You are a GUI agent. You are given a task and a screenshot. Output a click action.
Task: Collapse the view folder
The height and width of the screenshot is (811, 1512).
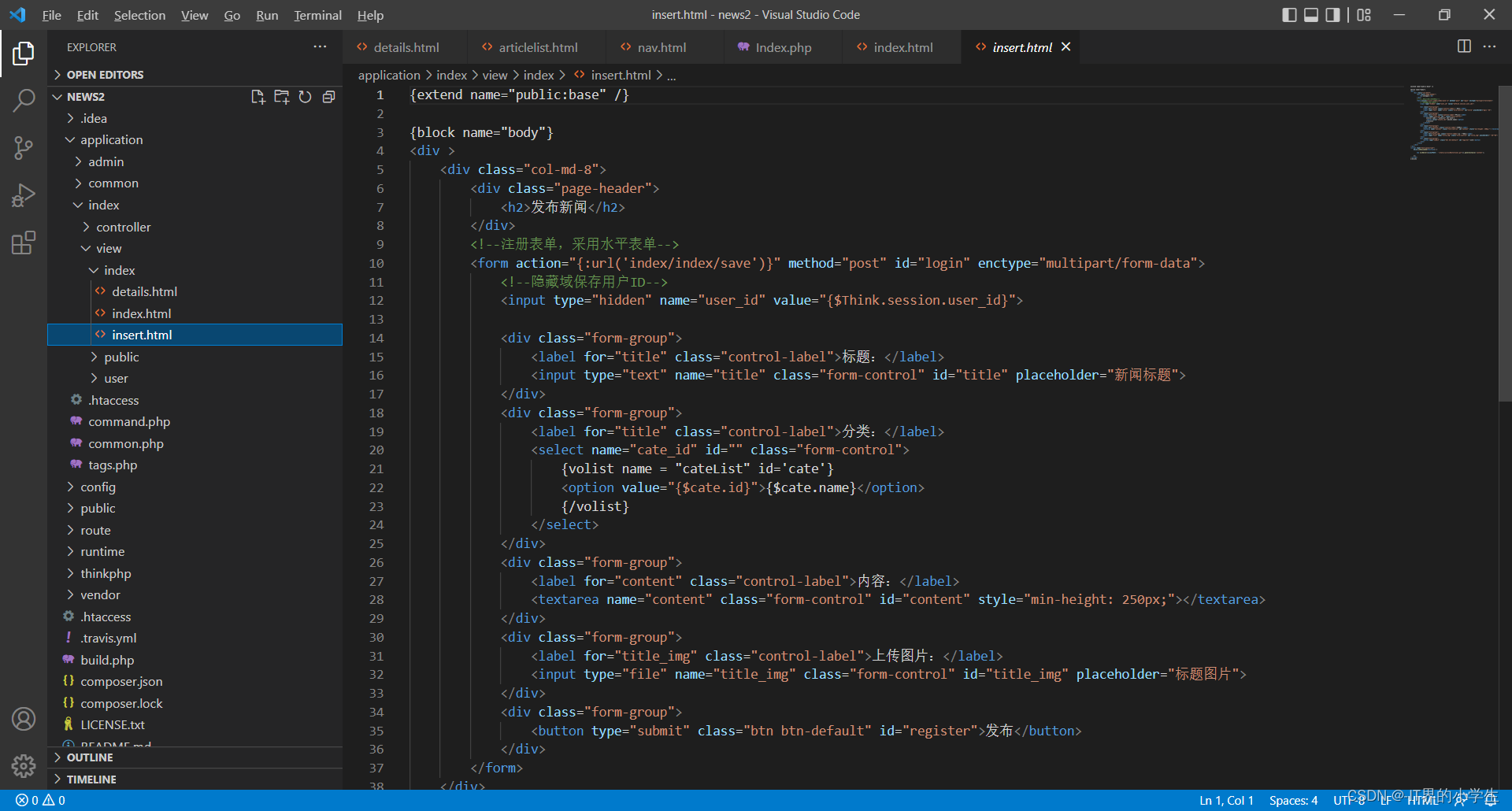[x=195, y=248]
